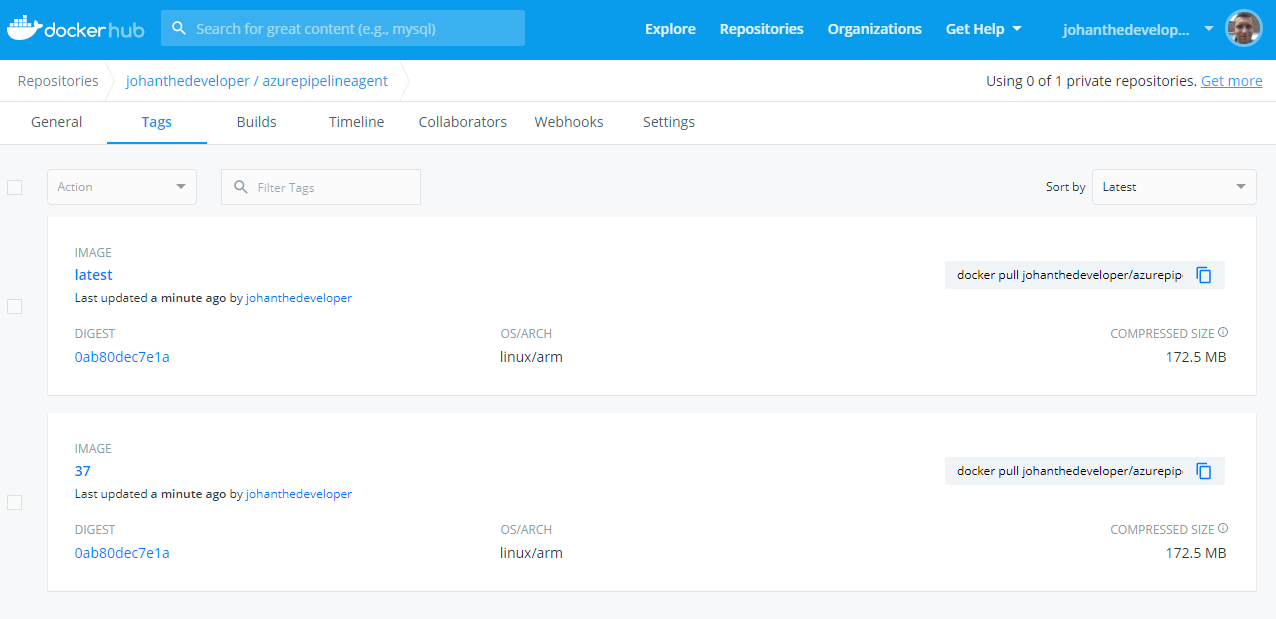Open digest 0ab80dec7e1a for tag 37
The height and width of the screenshot is (619, 1276).
122,553
